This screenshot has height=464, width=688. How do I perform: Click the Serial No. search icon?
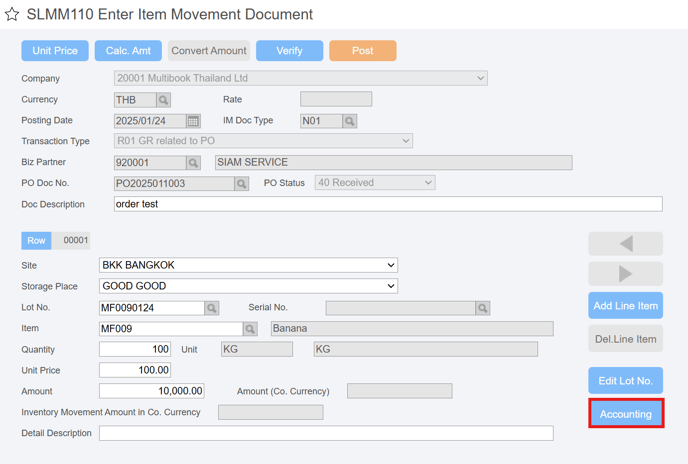(483, 308)
